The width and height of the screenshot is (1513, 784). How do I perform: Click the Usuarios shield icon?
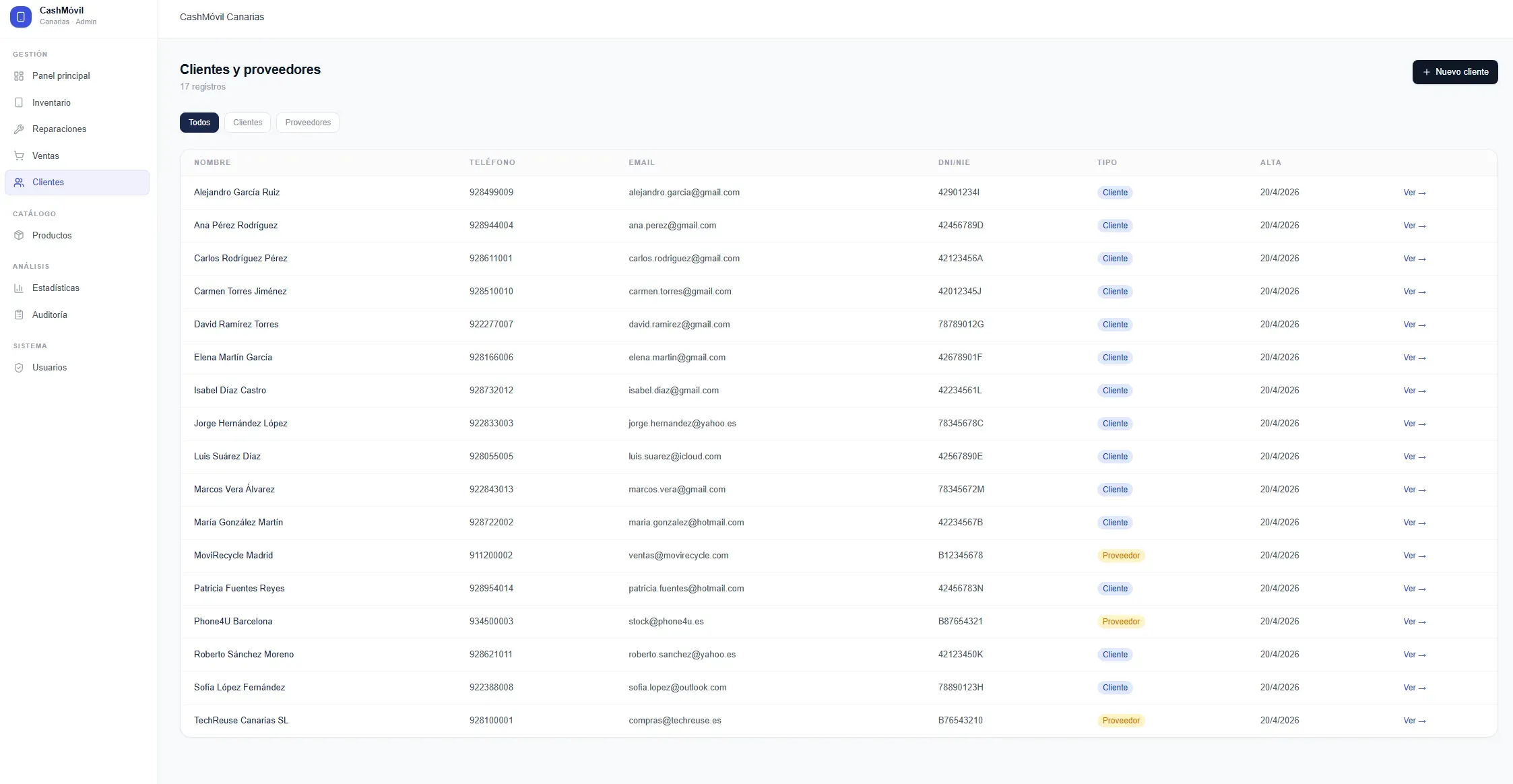[19, 368]
